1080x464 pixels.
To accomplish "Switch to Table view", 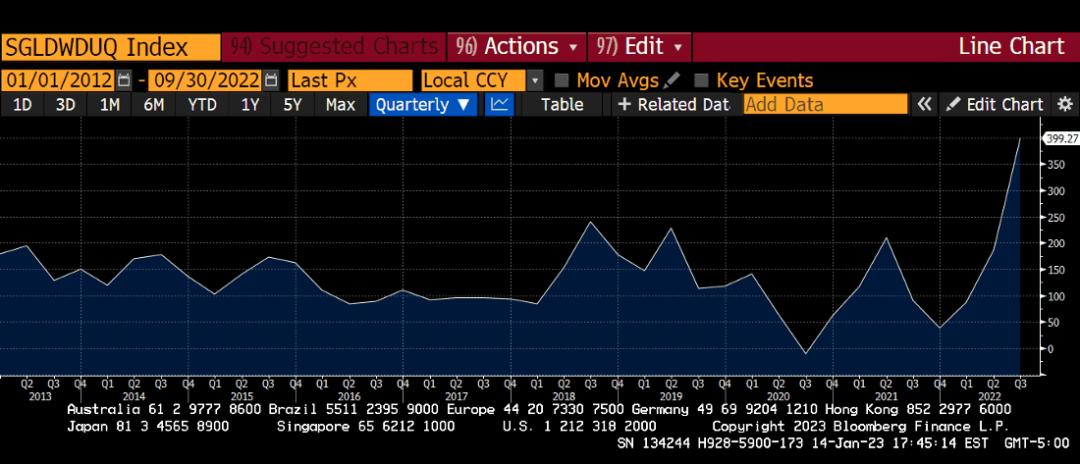I will tap(562, 104).
